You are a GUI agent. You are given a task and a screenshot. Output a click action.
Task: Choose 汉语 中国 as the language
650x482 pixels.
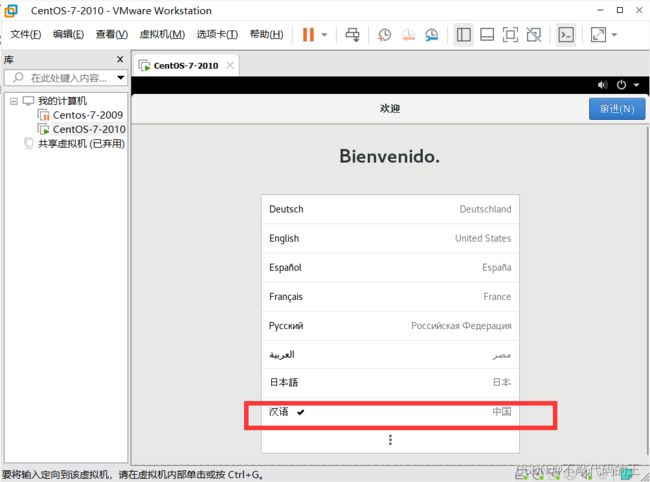tap(390, 412)
